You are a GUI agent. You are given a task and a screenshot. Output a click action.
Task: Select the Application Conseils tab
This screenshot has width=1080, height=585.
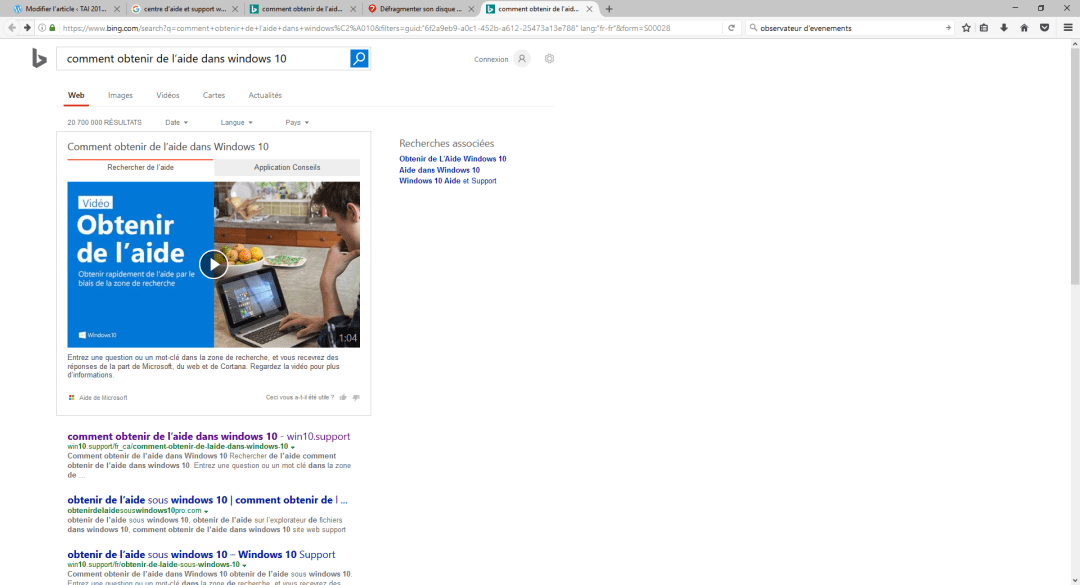point(287,167)
